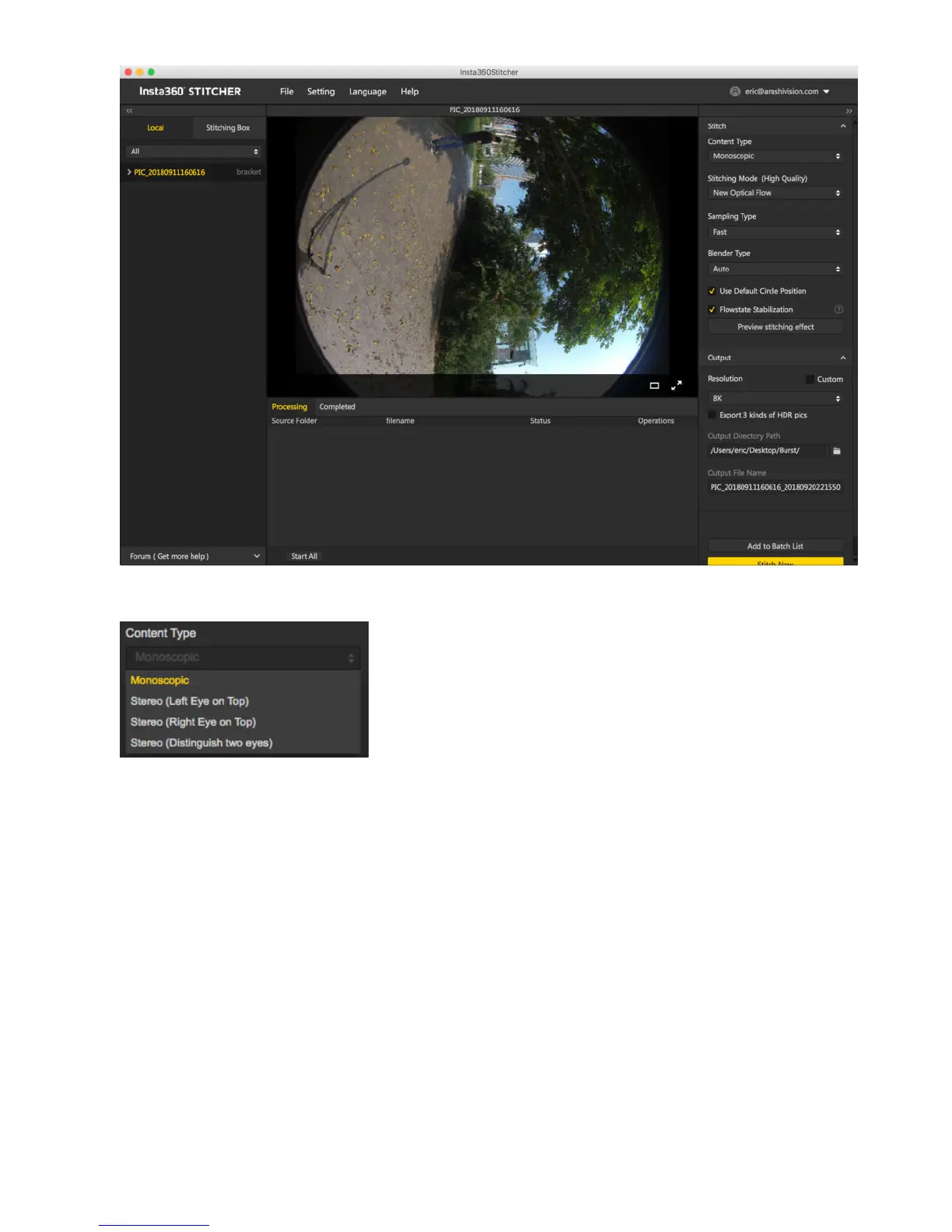The image size is (952, 1232).
Task: Collapse the right settings panel using double-arrow icon
Action: coord(849,111)
